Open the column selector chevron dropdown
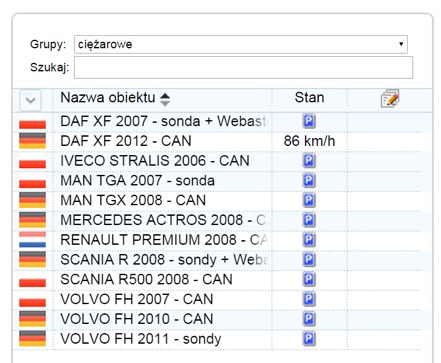 click(x=31, y=100)
